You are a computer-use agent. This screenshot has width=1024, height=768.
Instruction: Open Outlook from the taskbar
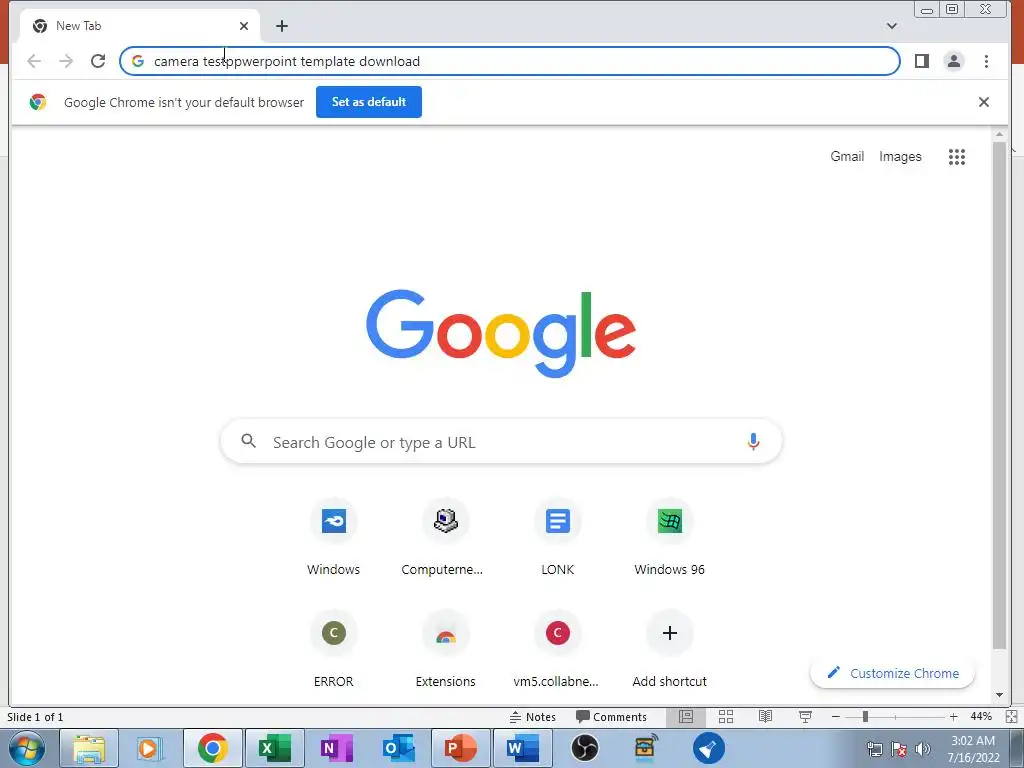pyautogui.click(x=398, y=748)
